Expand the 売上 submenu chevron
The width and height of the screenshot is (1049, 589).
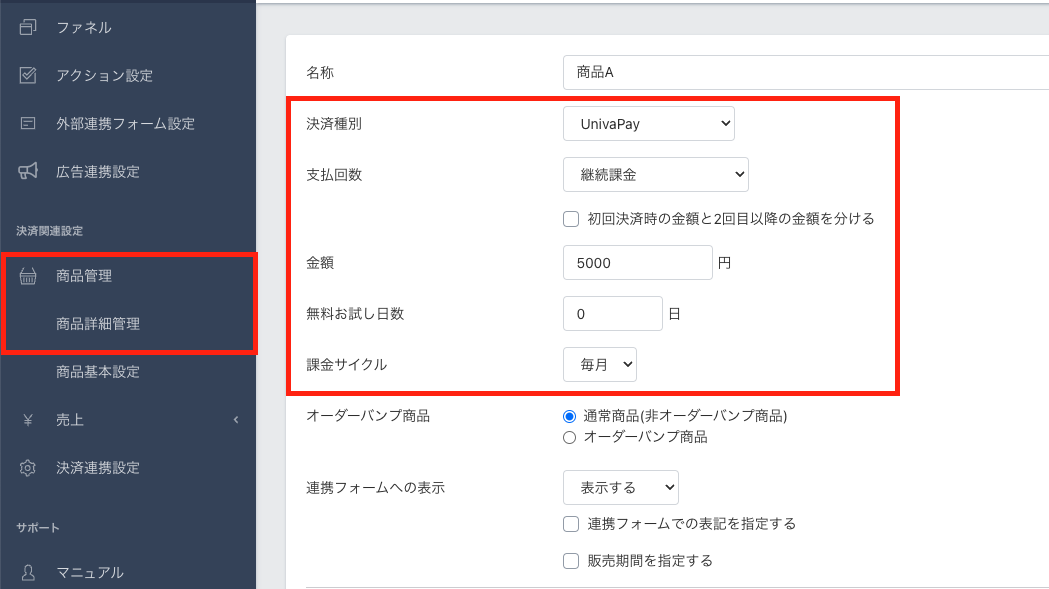[x=236, y=420]
